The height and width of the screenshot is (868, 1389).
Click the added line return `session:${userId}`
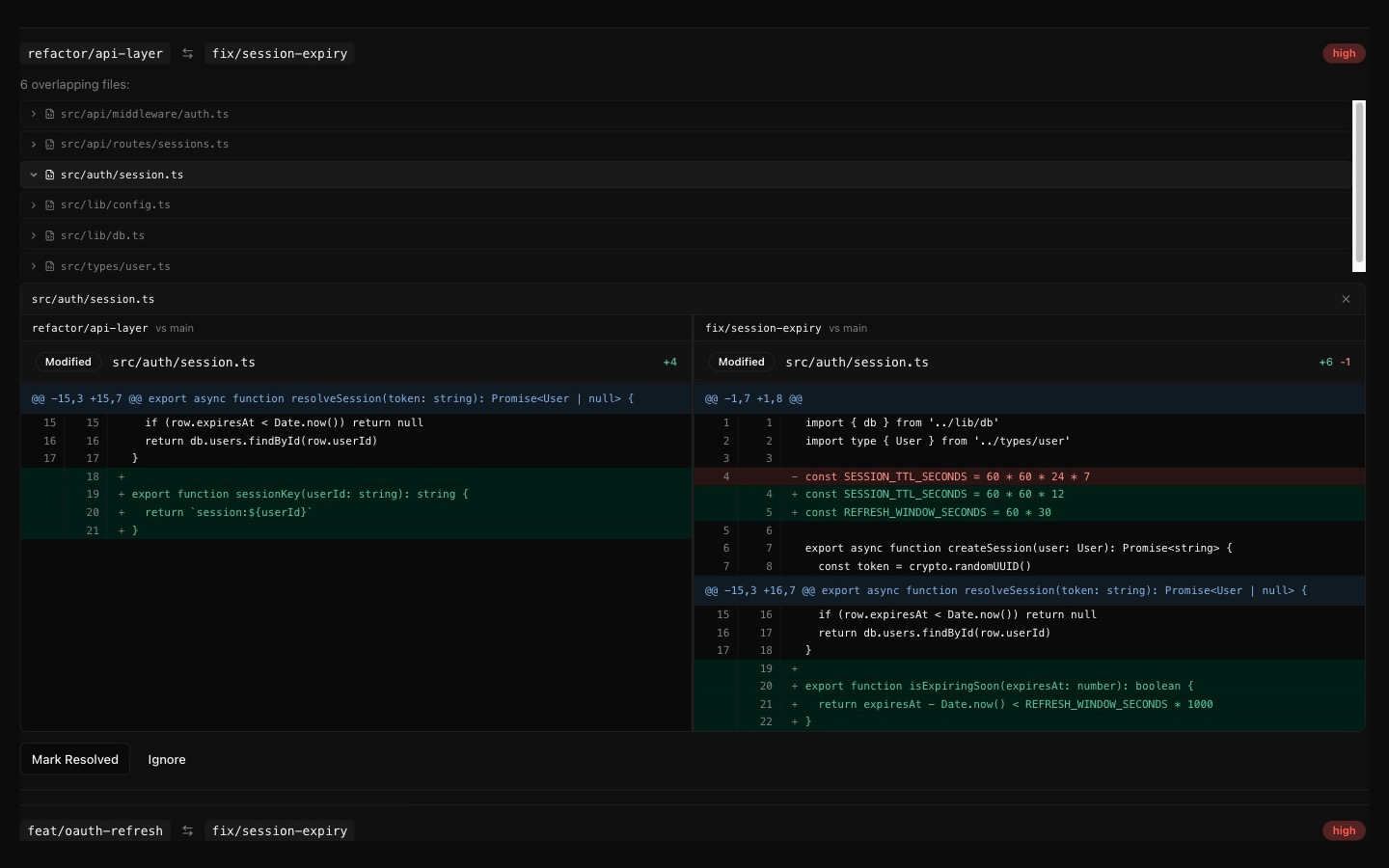(356, 512)
